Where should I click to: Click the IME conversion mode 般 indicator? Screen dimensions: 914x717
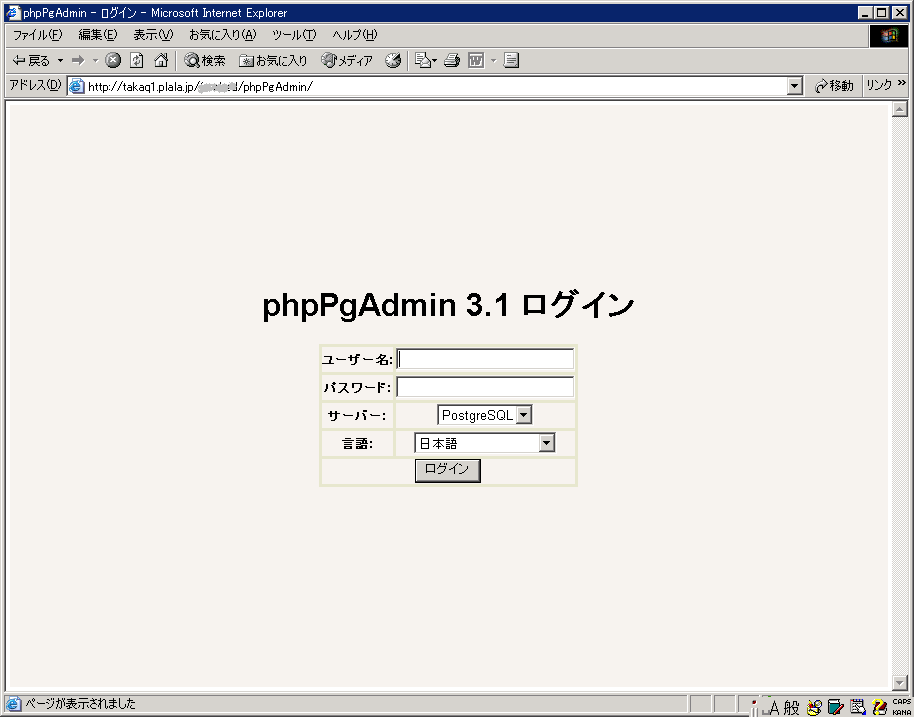[x=791, y=708]
